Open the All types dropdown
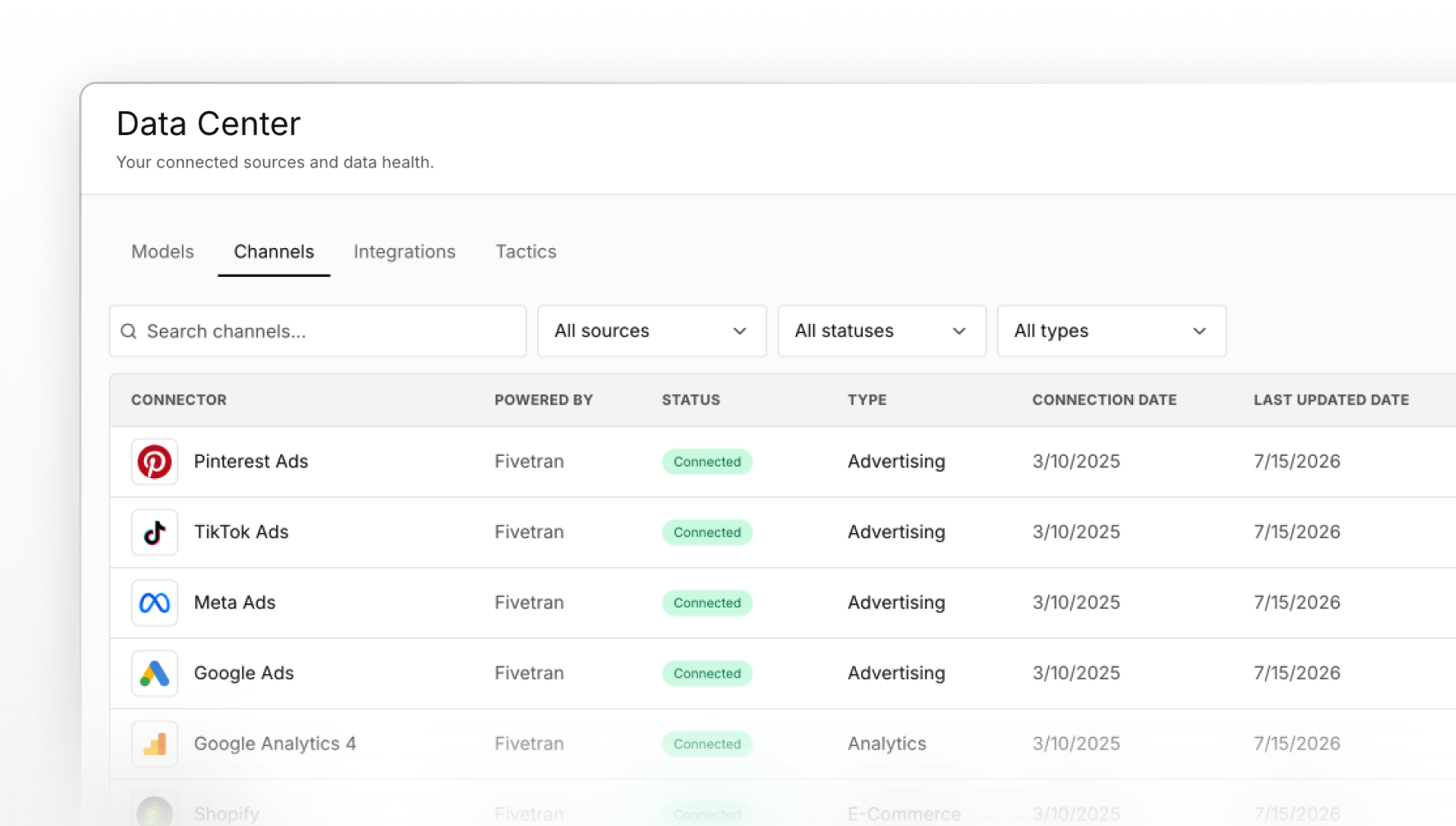The width and height of the screenshot is (1456, 826). 1112,331
